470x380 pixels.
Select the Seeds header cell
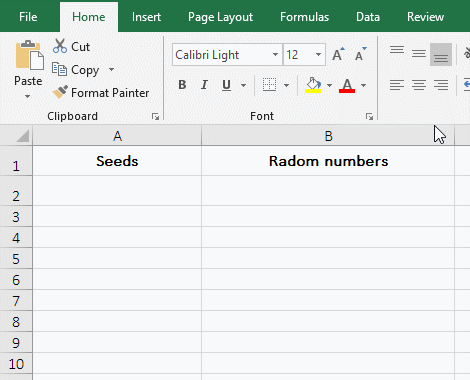[x=117, y=161]
